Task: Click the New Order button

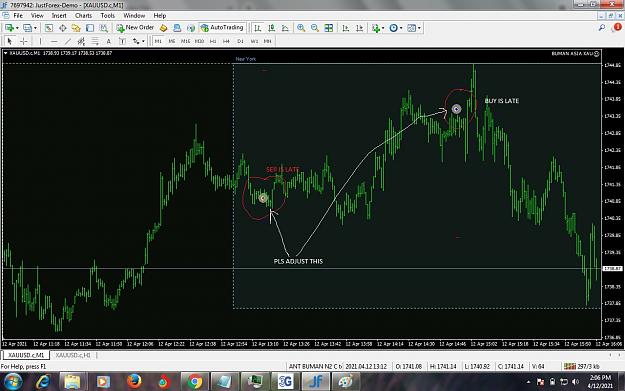Action: (x=135, y=28)
